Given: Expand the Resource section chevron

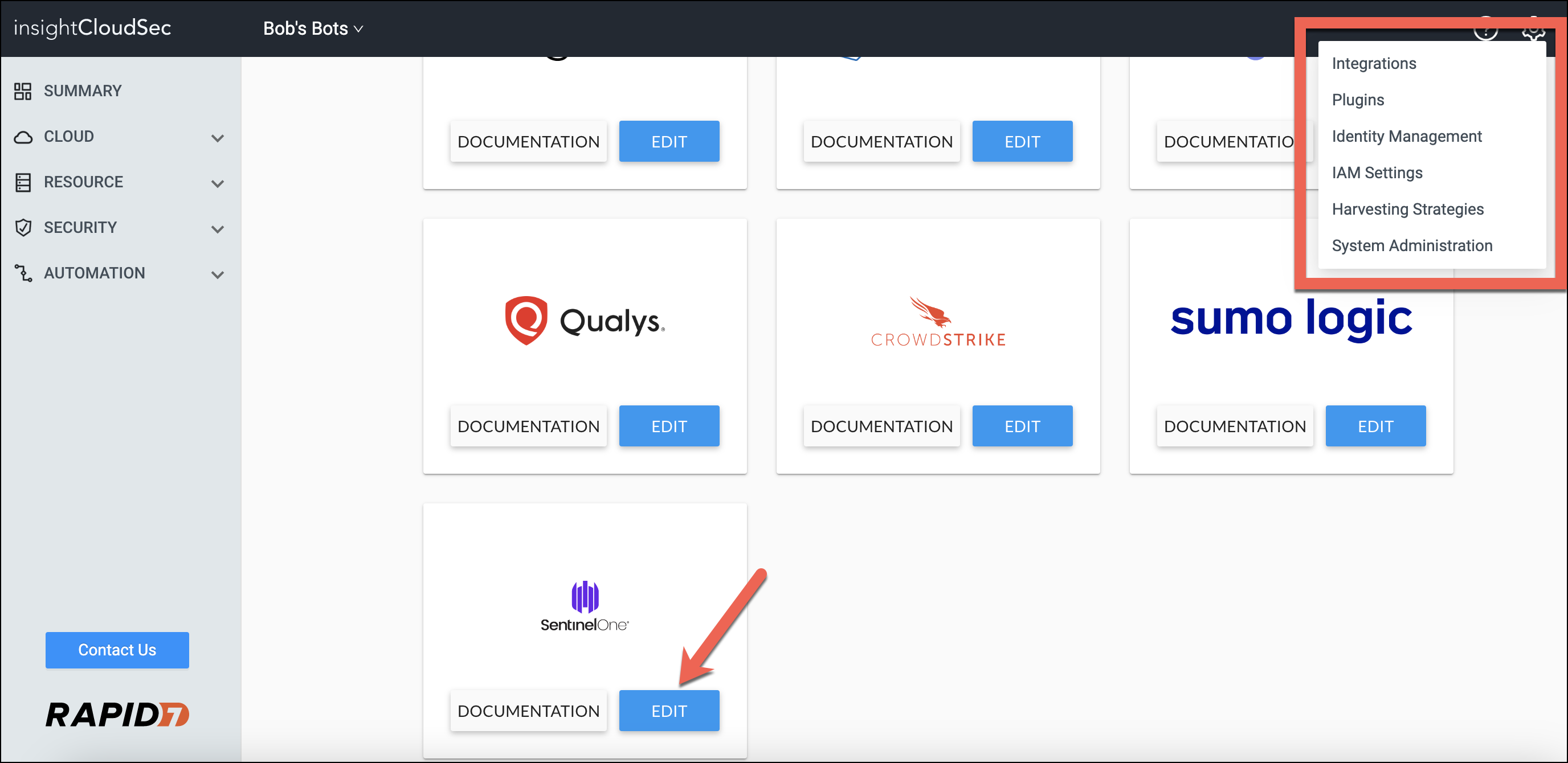Looking at the screenshot, I should [217, 183].
